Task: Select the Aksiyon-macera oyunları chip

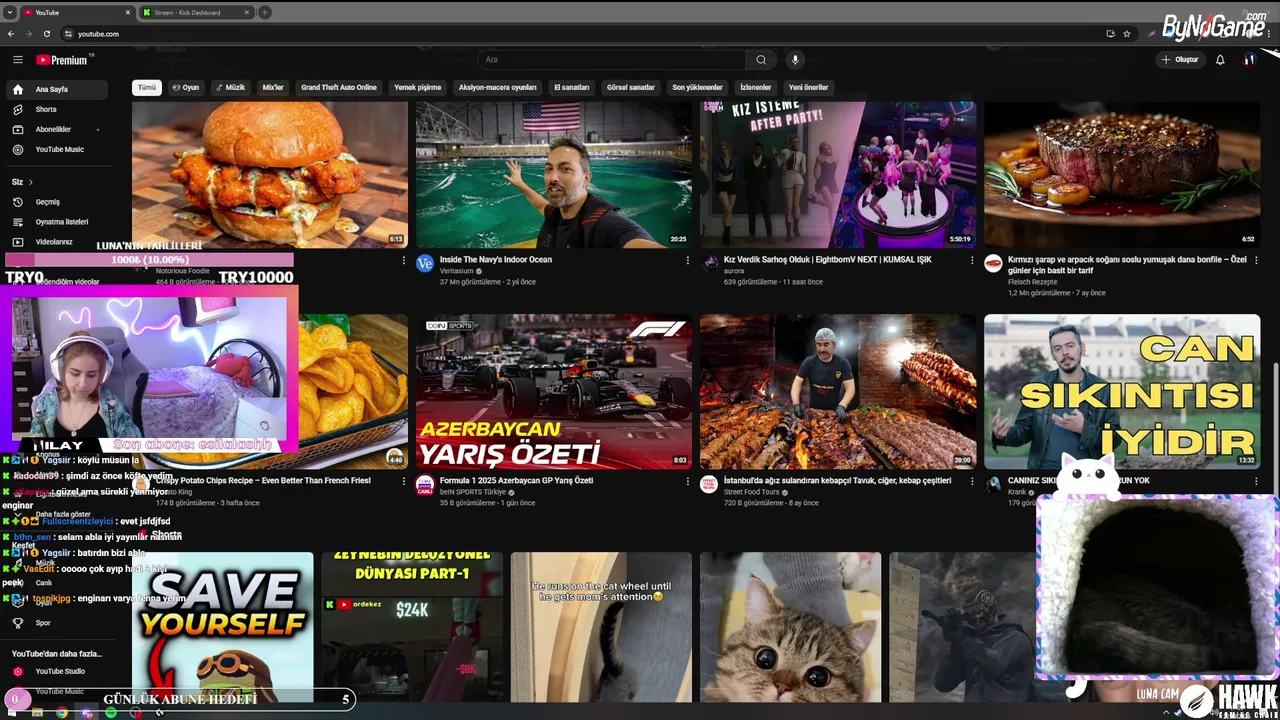Action: 498,87
